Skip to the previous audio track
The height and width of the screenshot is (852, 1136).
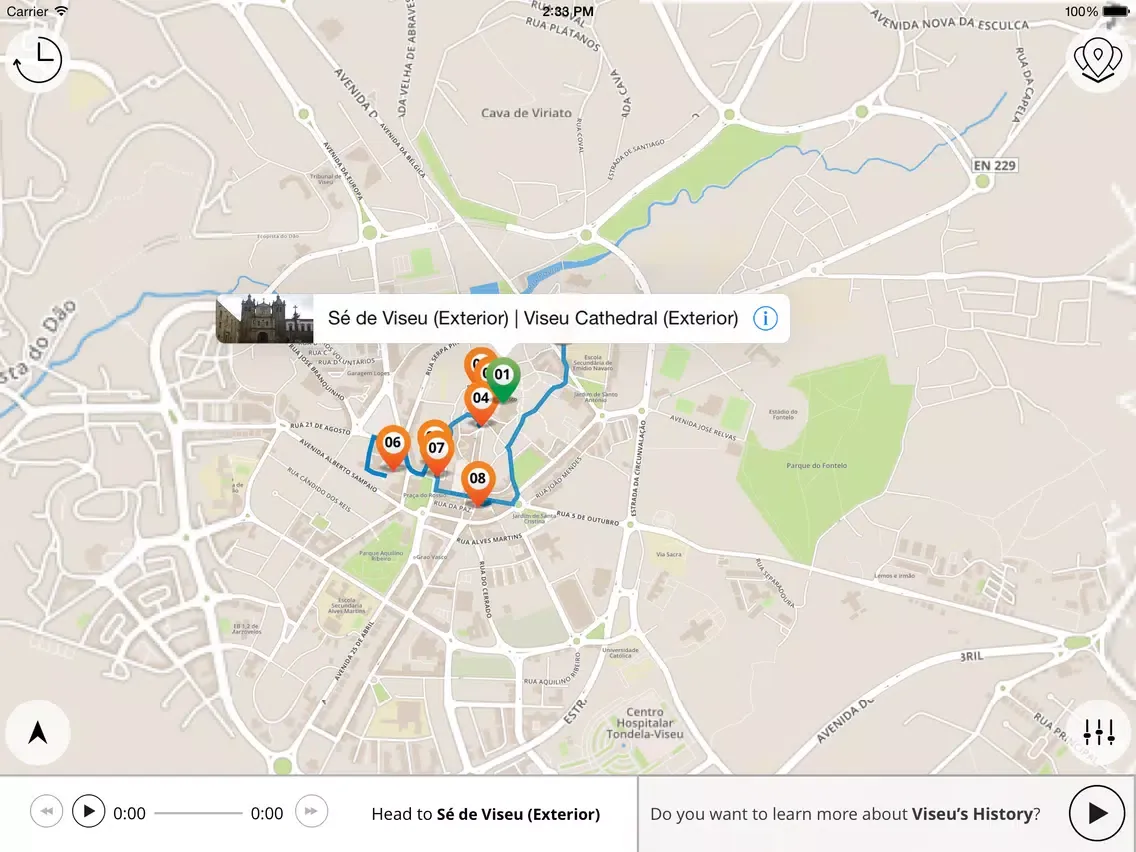(x=46, y=812)
